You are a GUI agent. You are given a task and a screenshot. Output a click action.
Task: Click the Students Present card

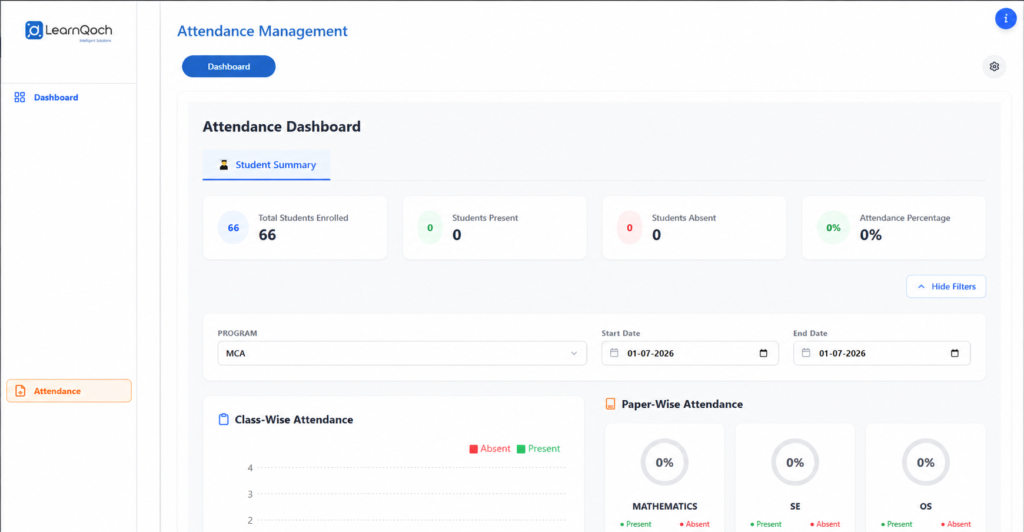click(494, 228)
